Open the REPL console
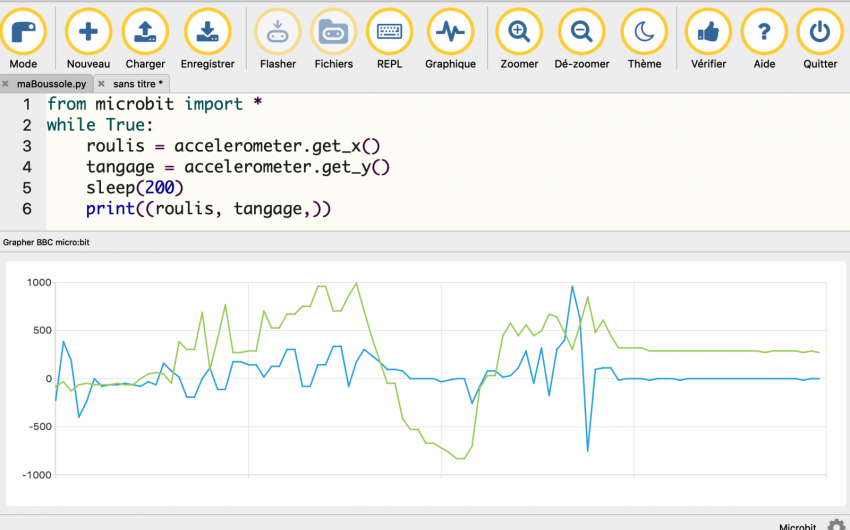This screenshot has height=530, width=850. click(x=389, y=39)
